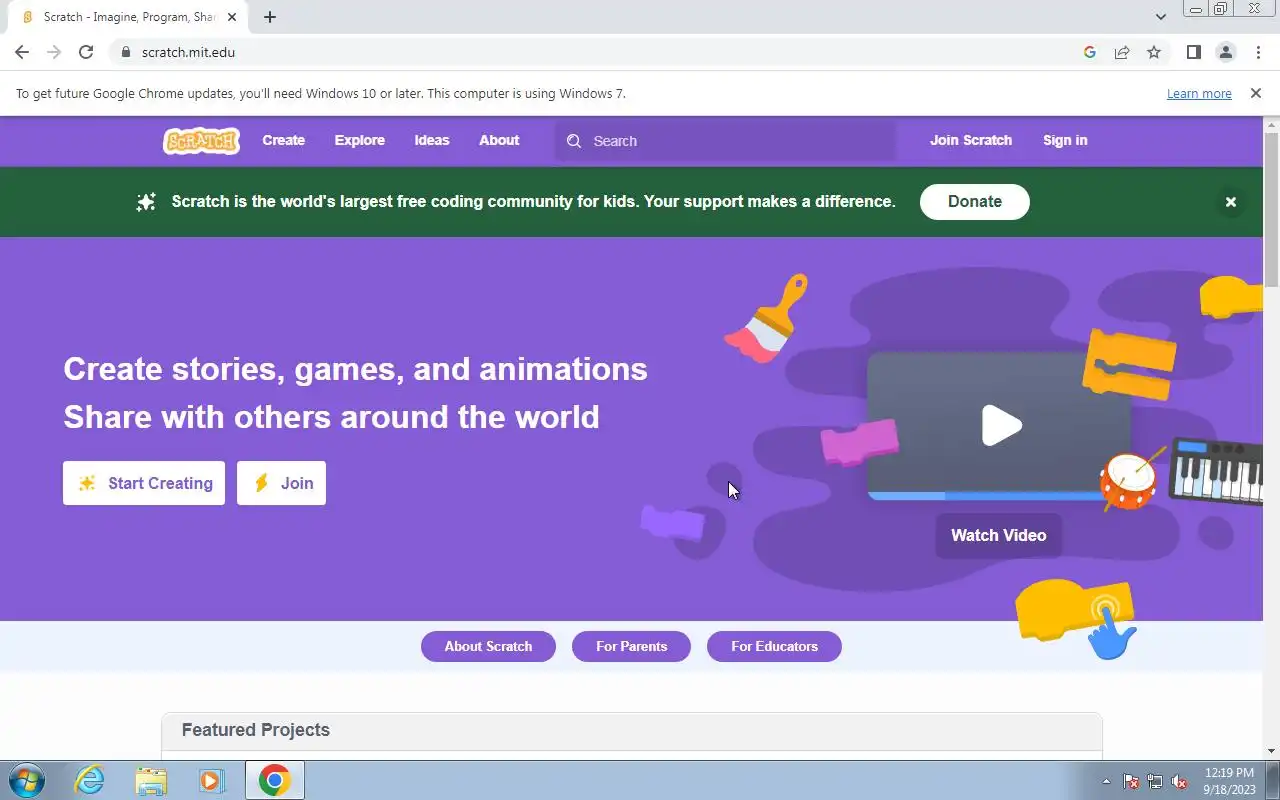Open About Scratch pill button
1280x800 pixels.
click(488, 646)
